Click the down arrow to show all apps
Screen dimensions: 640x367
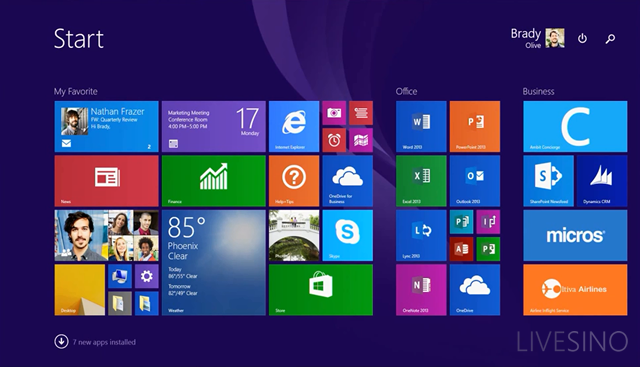pos(61,342)
